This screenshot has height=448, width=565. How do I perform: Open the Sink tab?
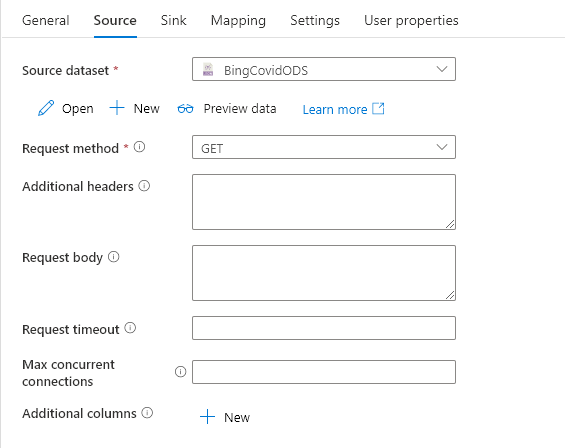coord(173,20)
